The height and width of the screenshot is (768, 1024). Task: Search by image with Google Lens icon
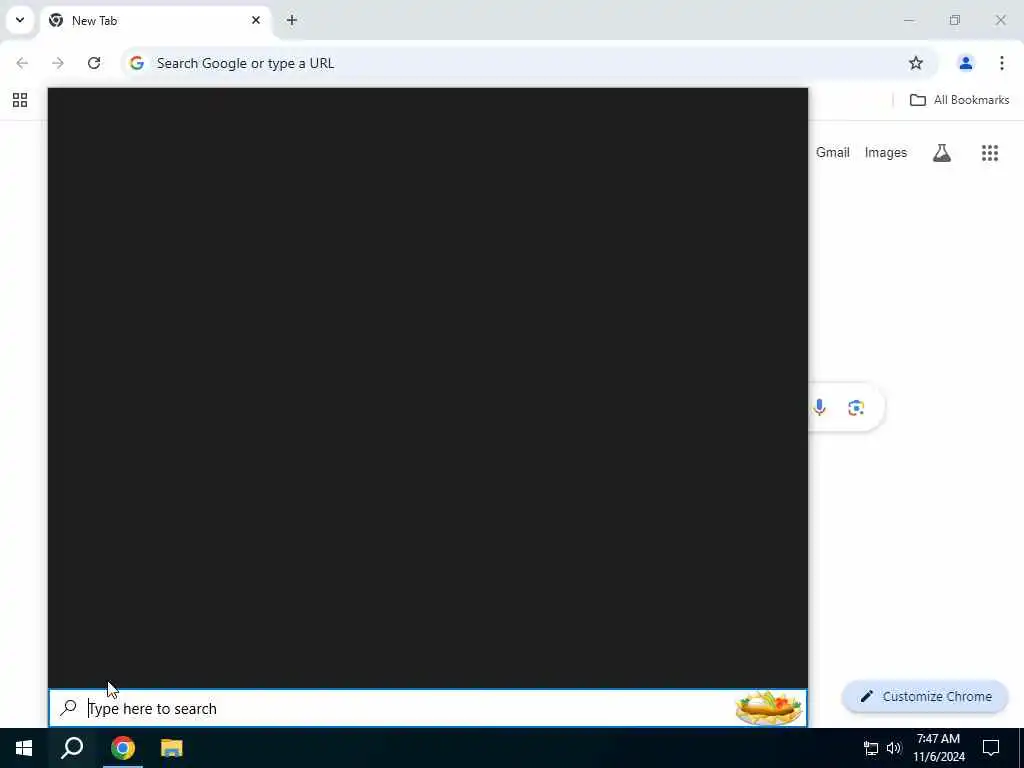tap(856, 408)
